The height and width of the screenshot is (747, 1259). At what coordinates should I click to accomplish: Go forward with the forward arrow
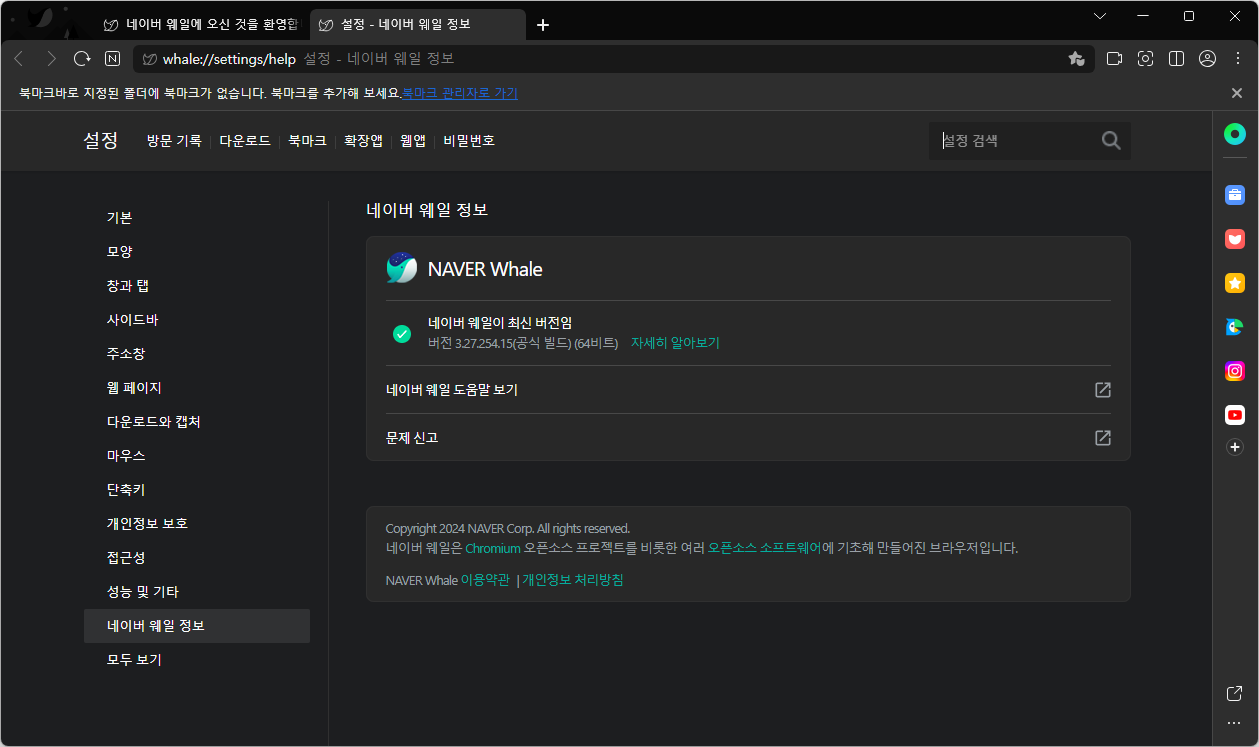coord(51,59)
